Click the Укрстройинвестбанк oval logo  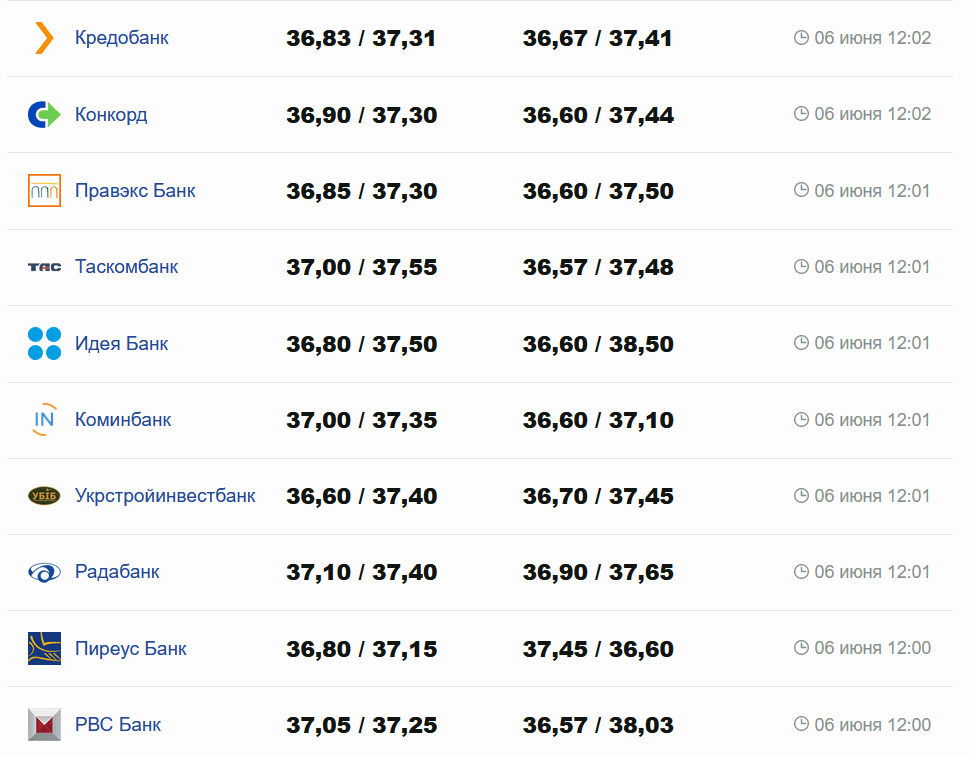44,496
